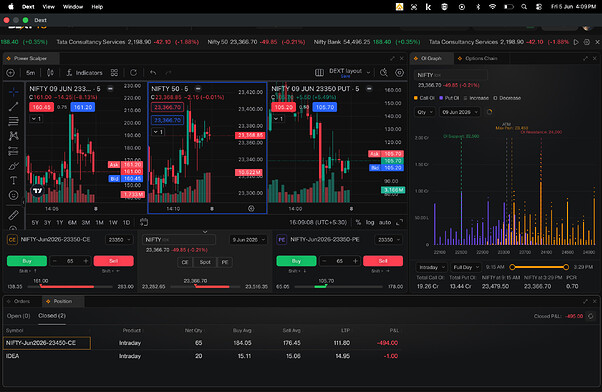
Task: Undo the last chart action
Action: [x=153, y=73]
